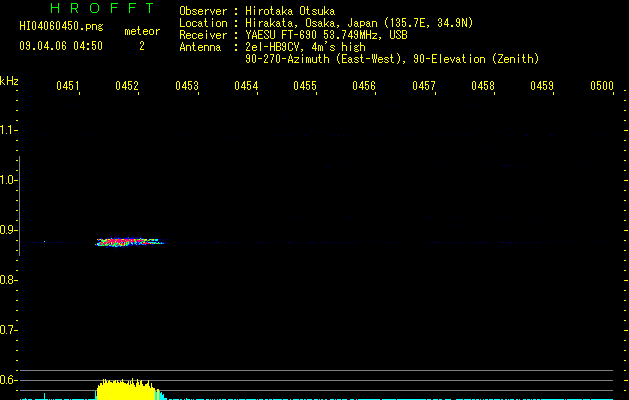Click the 0456 time marker
Viewport: 629px width, 400px height.
coord(364,86)
